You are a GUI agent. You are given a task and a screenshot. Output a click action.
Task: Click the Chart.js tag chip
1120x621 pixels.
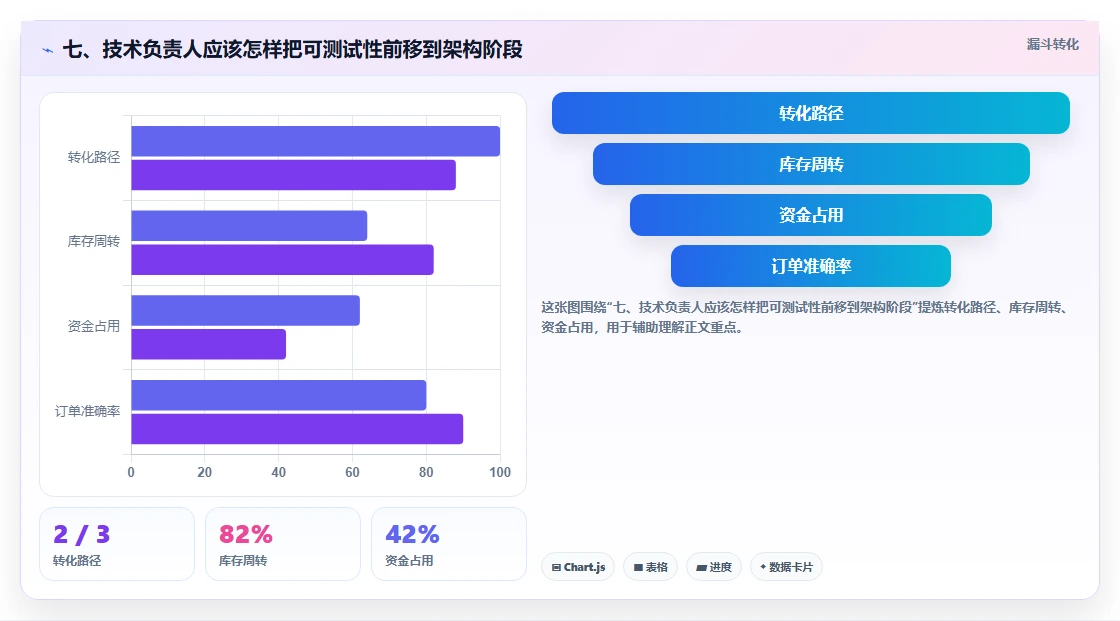578,567
